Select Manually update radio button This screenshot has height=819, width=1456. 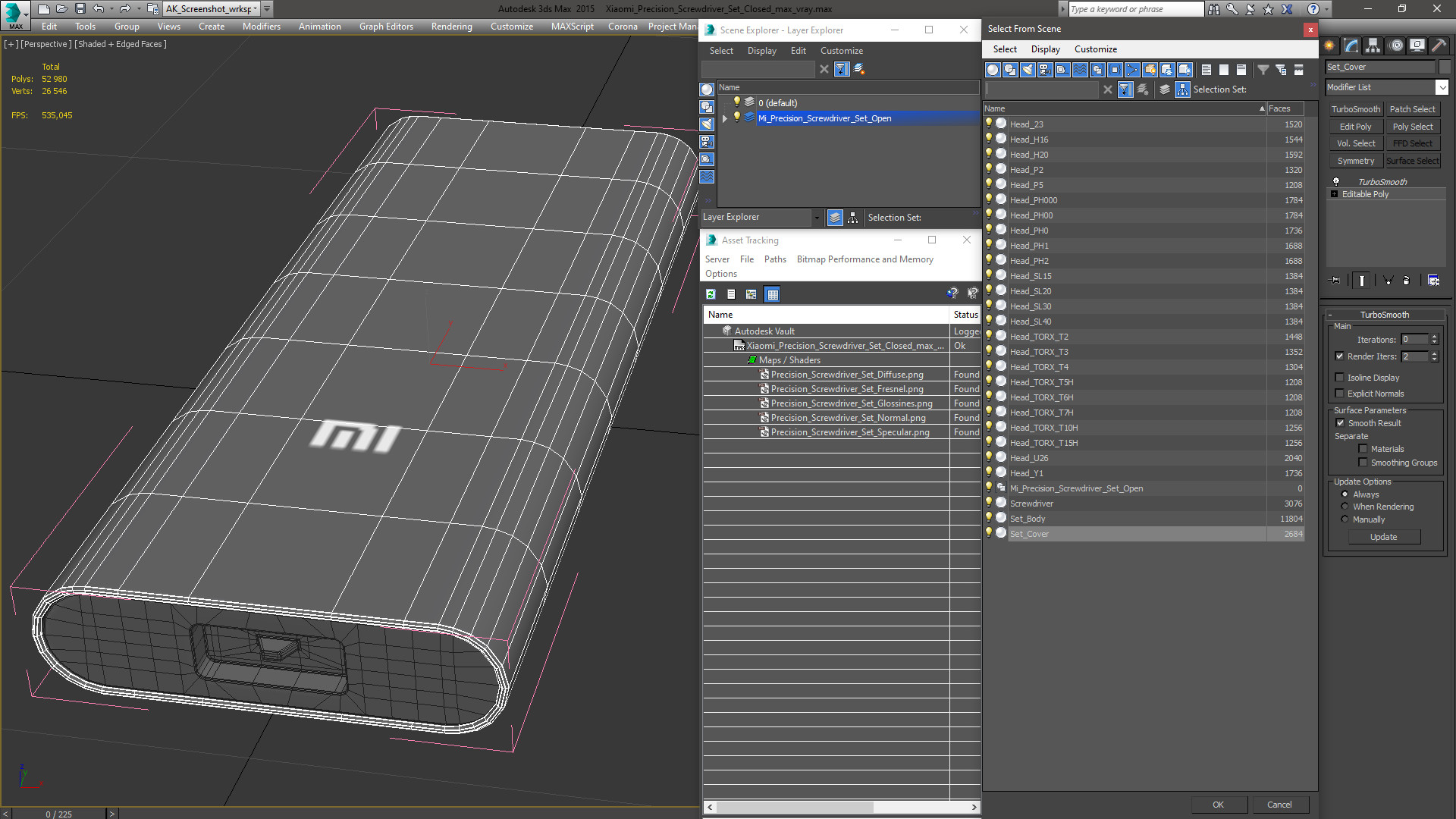coord(1345,519)
